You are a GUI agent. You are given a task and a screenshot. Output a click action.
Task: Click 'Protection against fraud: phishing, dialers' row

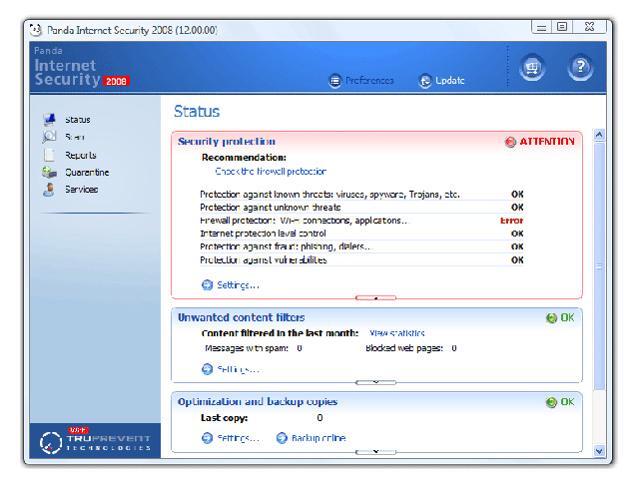362,247
